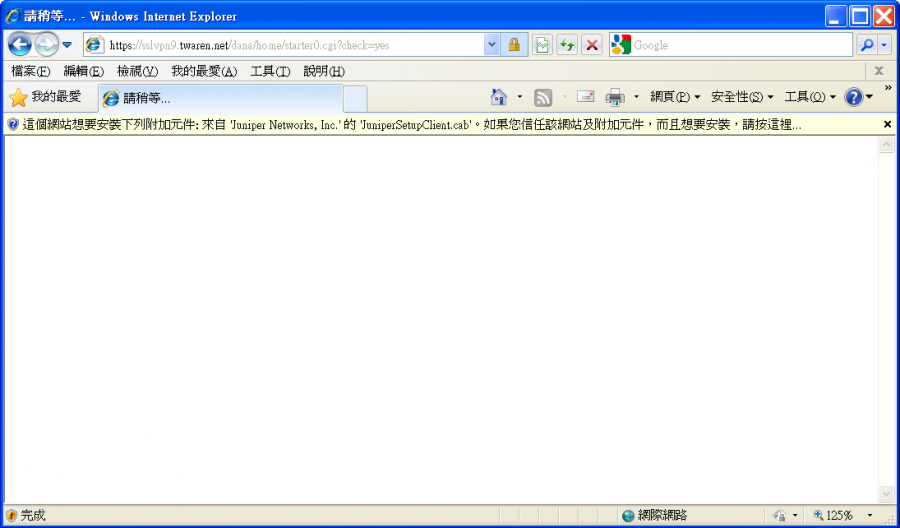900x528 pixels.
Task: Click the search magnifier button
Action: (866, 45)
